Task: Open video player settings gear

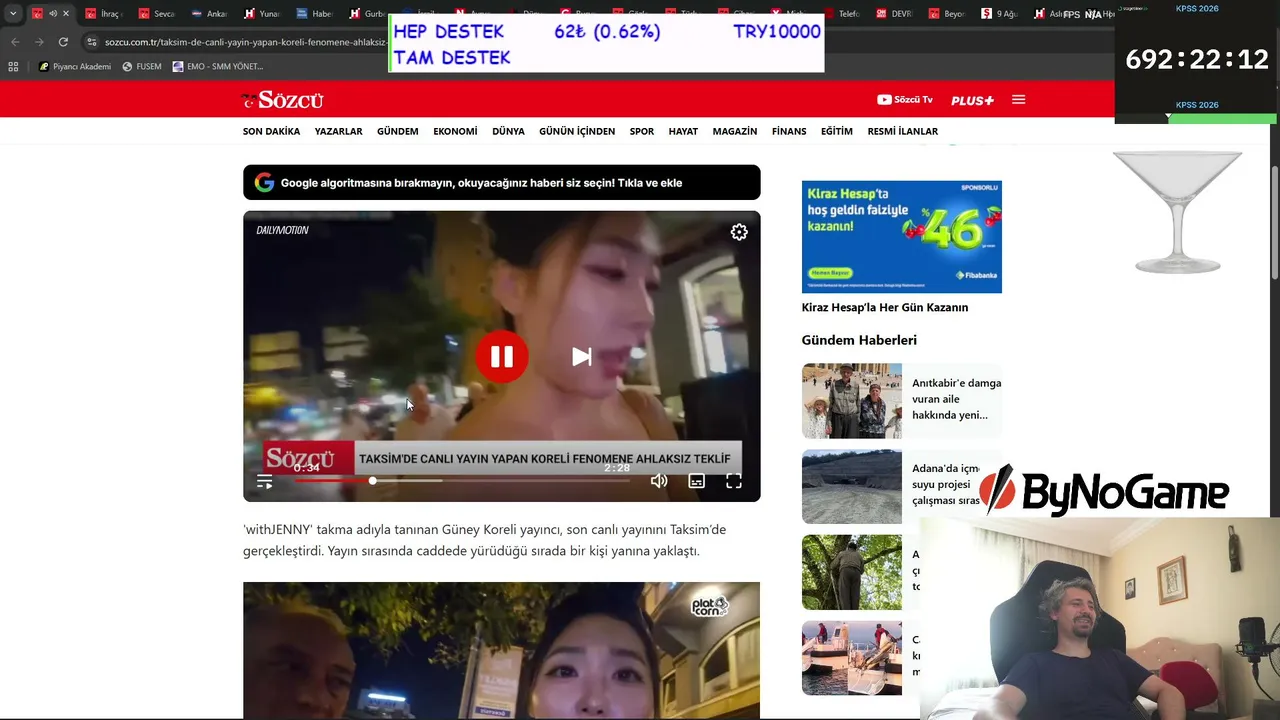Action: [x=739, y=232]
